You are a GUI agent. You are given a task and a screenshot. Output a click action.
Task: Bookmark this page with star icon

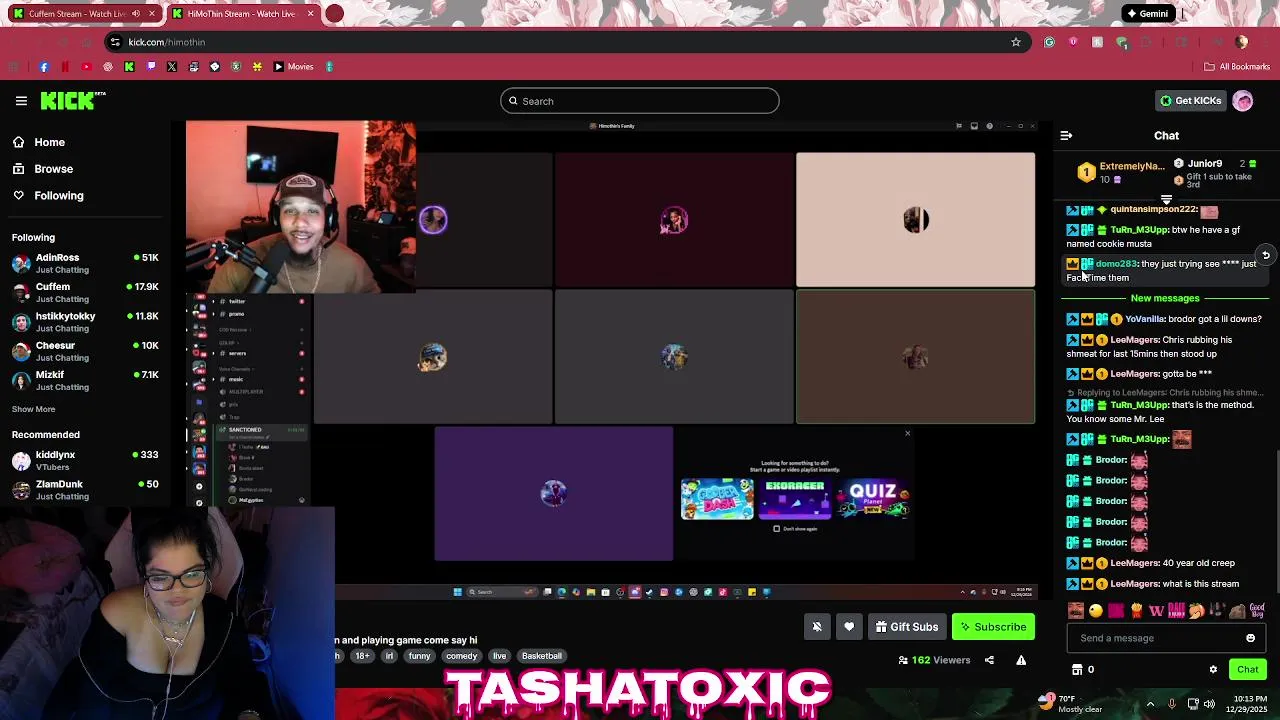[1016, 42]
